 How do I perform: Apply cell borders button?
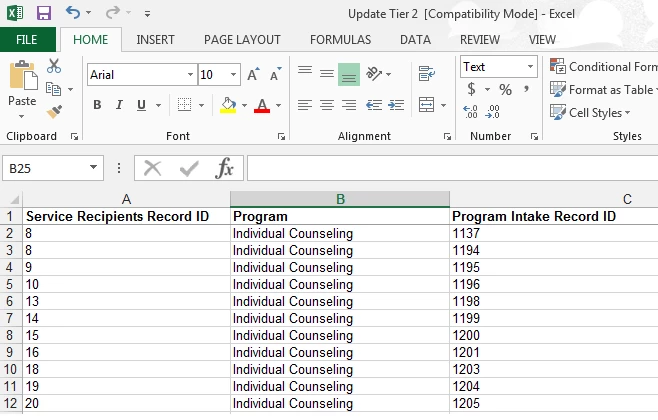point(184,105)
